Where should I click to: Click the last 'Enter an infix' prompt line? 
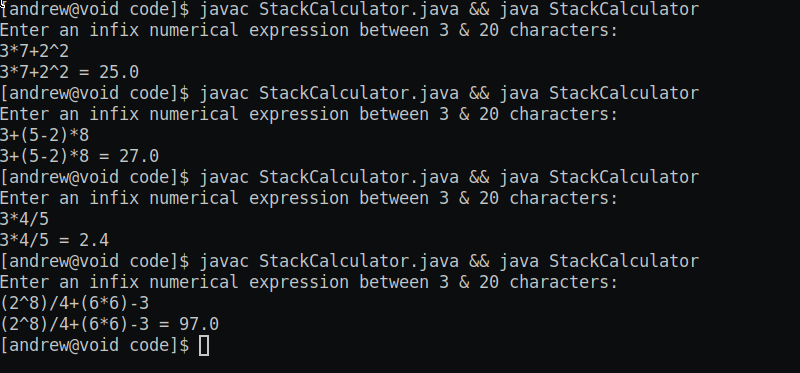[309, 282]
